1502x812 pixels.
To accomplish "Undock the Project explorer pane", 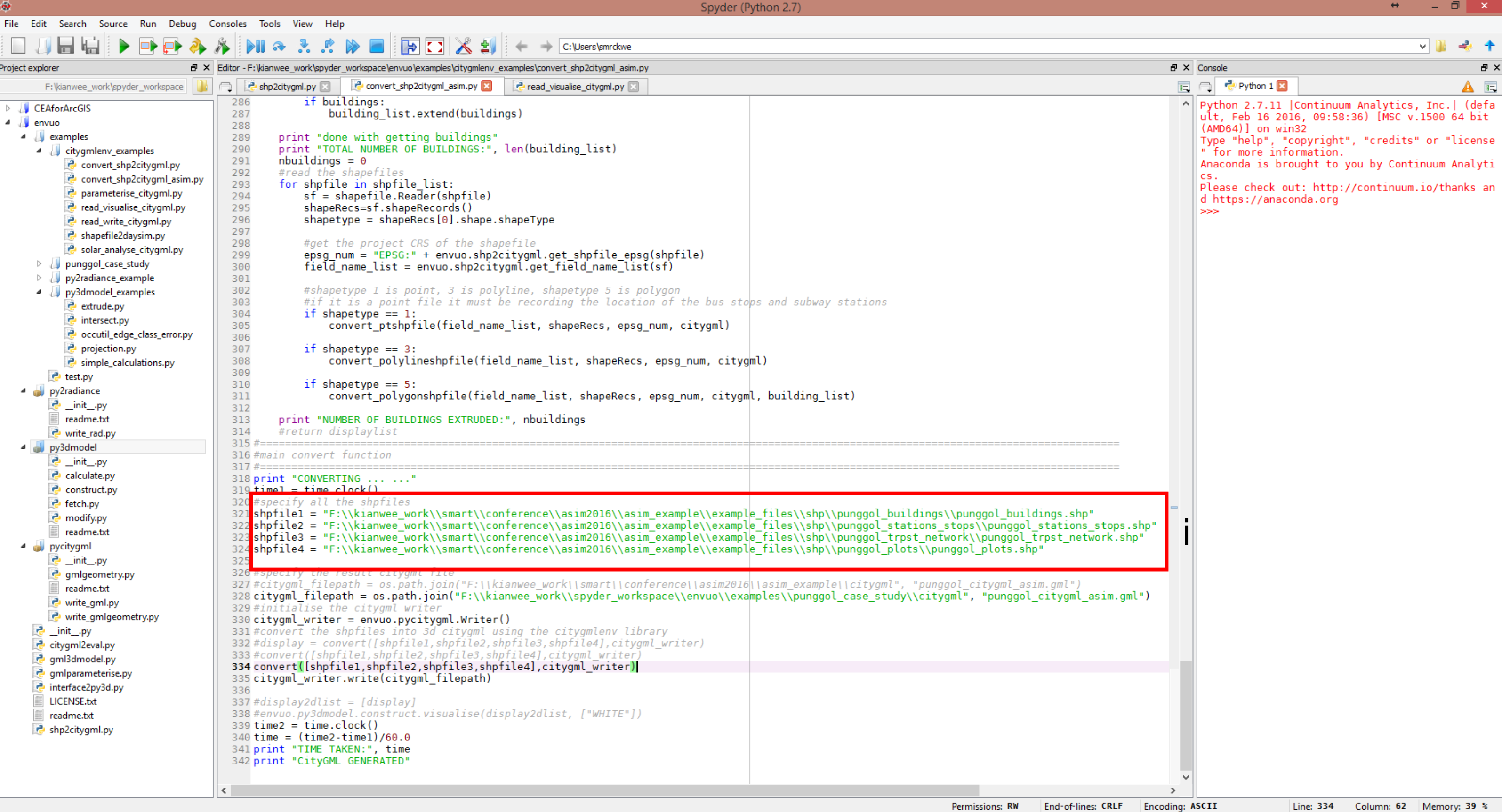I will [194, 68].
